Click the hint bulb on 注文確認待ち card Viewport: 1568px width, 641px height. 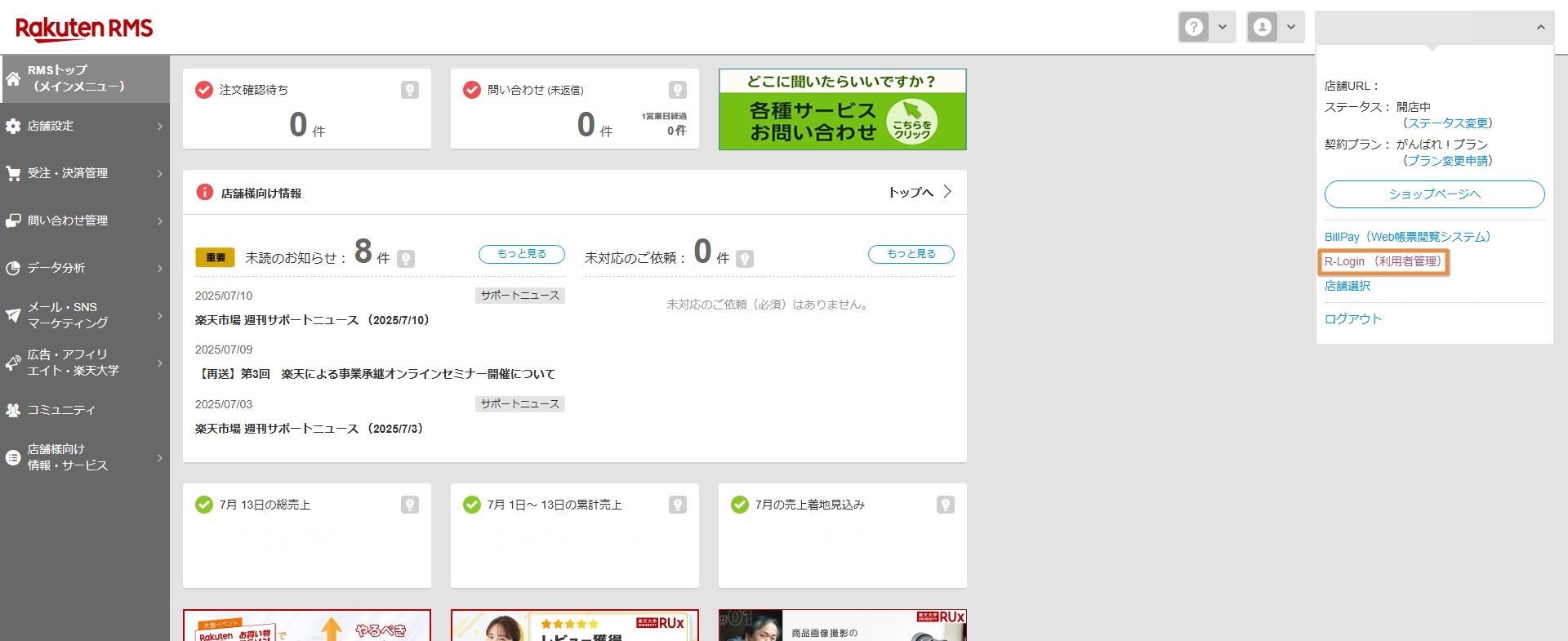tap(410, 90)
